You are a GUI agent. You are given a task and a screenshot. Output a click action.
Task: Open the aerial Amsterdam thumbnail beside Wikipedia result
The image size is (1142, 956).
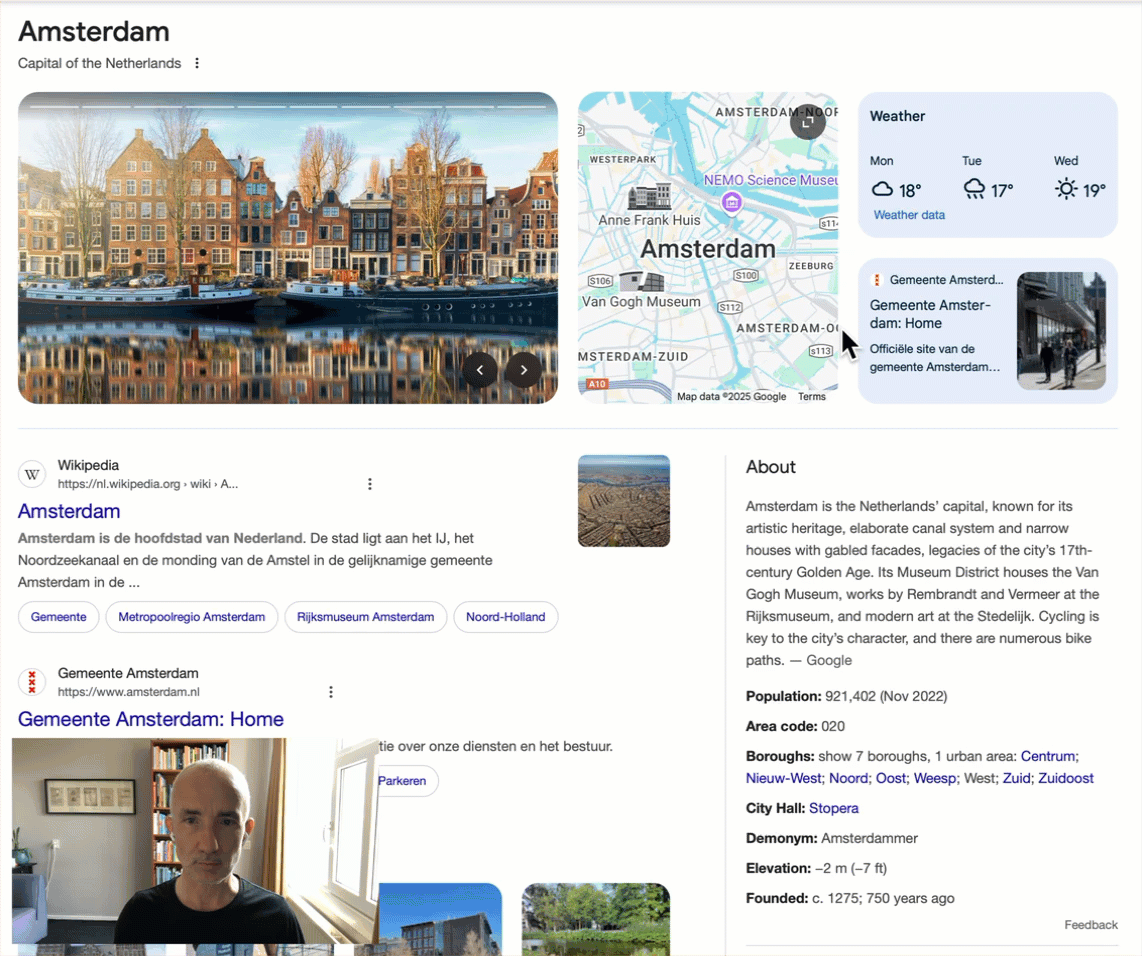tap(623, 501)
